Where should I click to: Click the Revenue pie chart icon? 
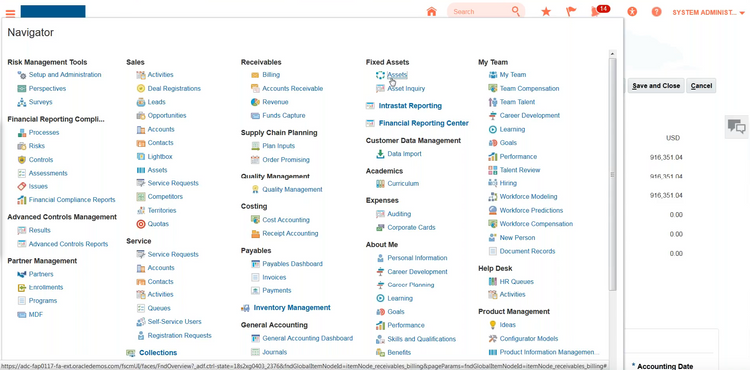(255, 102)
